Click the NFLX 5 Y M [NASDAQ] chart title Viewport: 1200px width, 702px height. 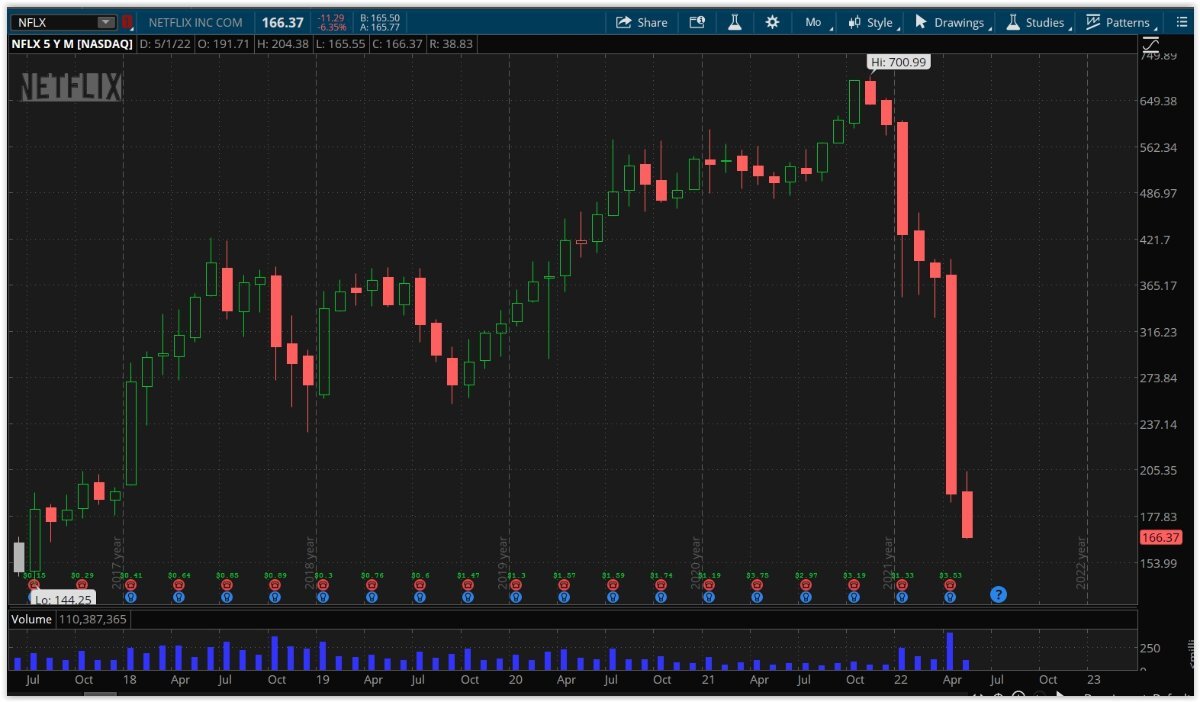[72, 44]
